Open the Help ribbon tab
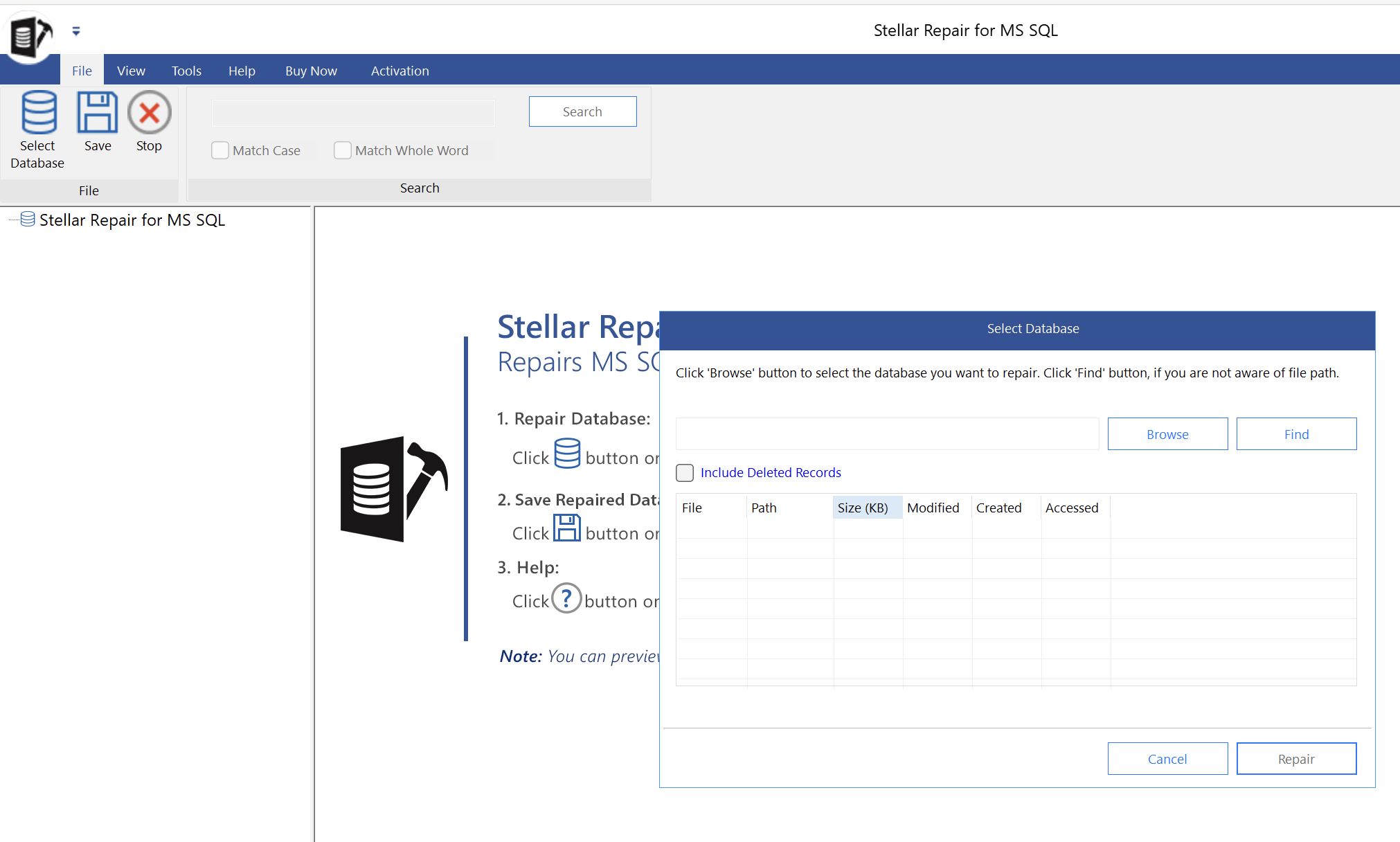Screen dimensions: 1400x842 click(242, 71)
